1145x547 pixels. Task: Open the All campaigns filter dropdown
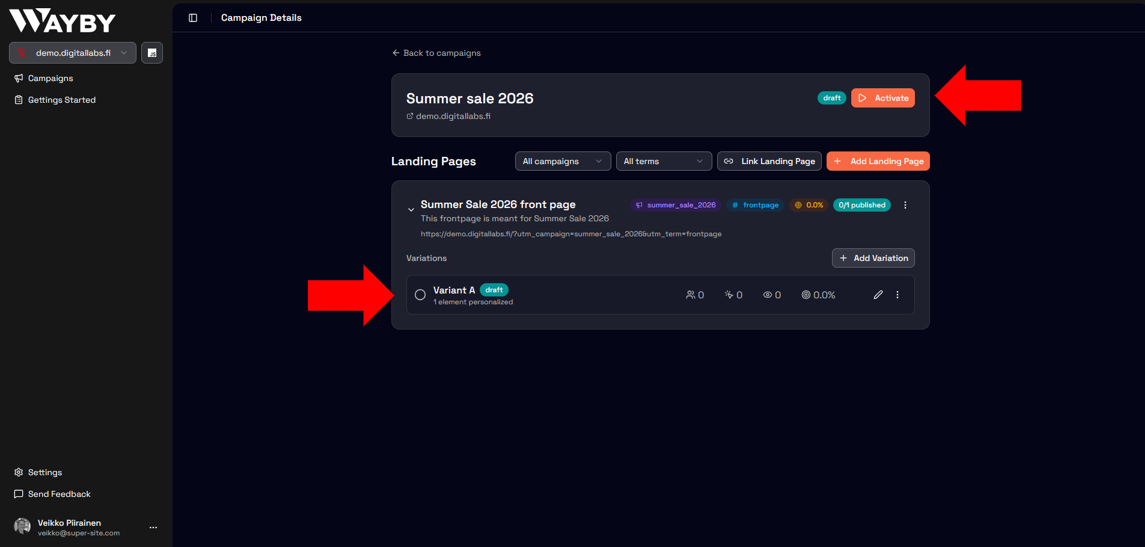pos(562,161)
